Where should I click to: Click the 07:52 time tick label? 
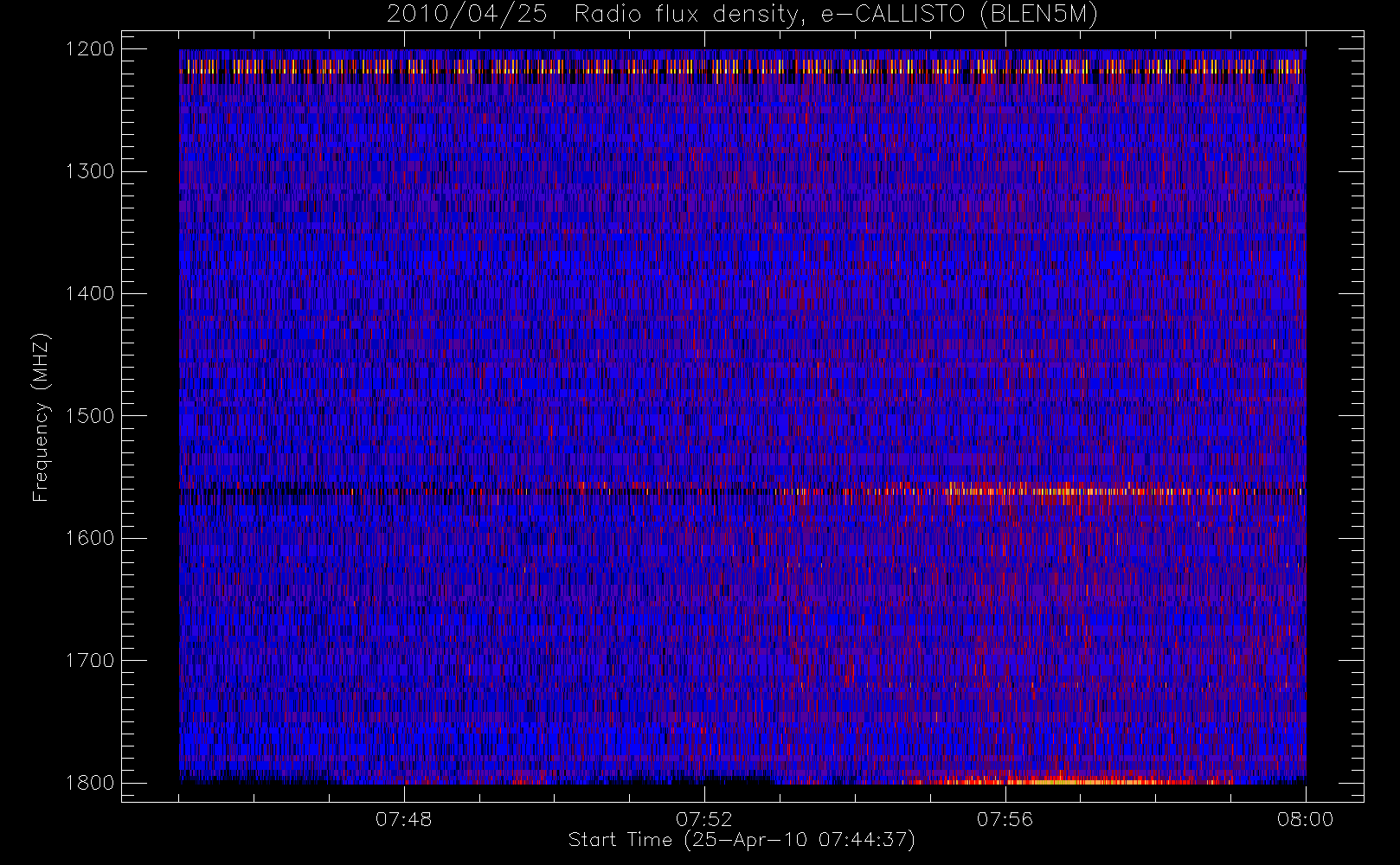(704, 819)
